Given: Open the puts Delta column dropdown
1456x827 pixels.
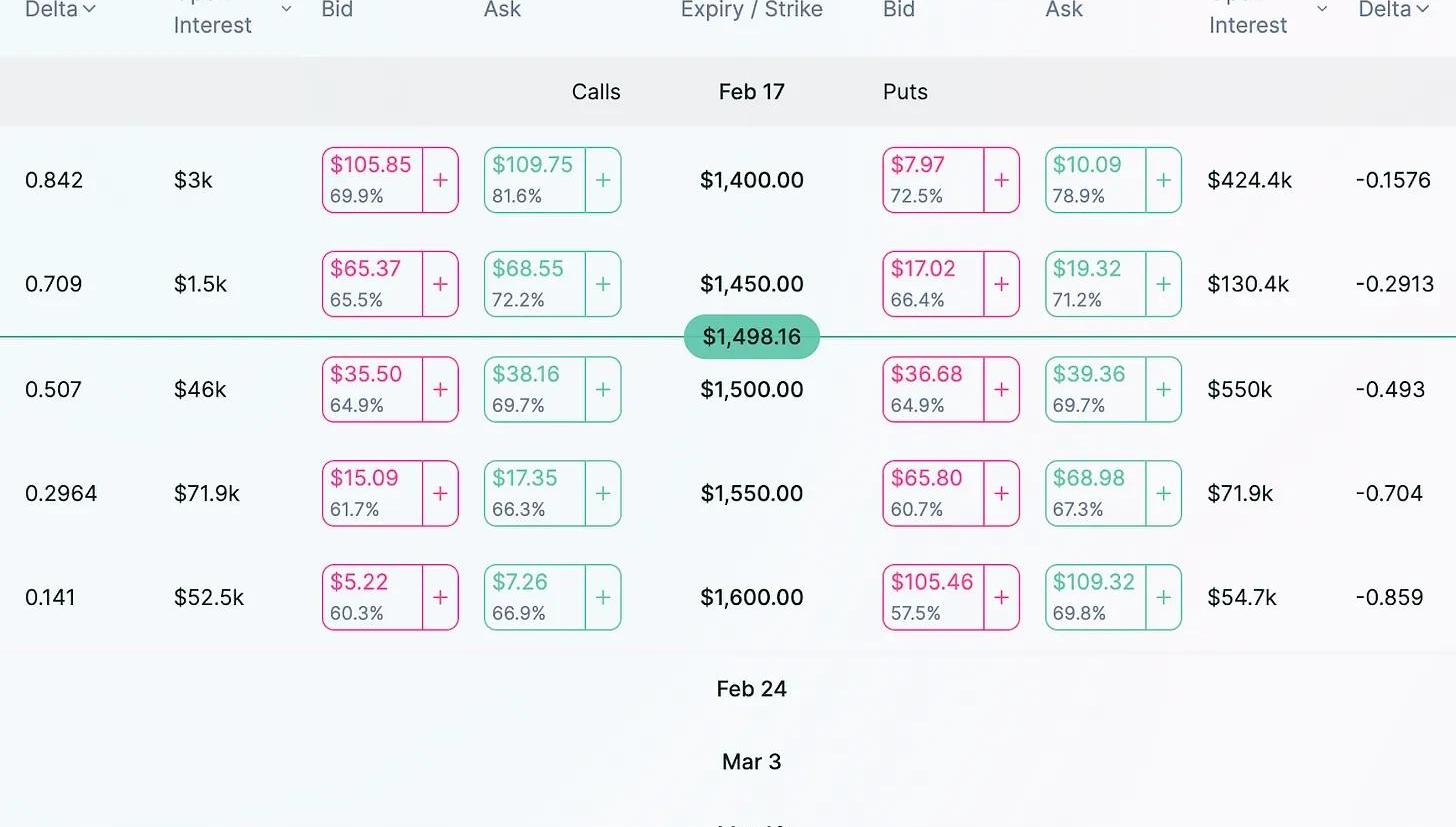Looking at the screenshot, I should (1422, 9).
